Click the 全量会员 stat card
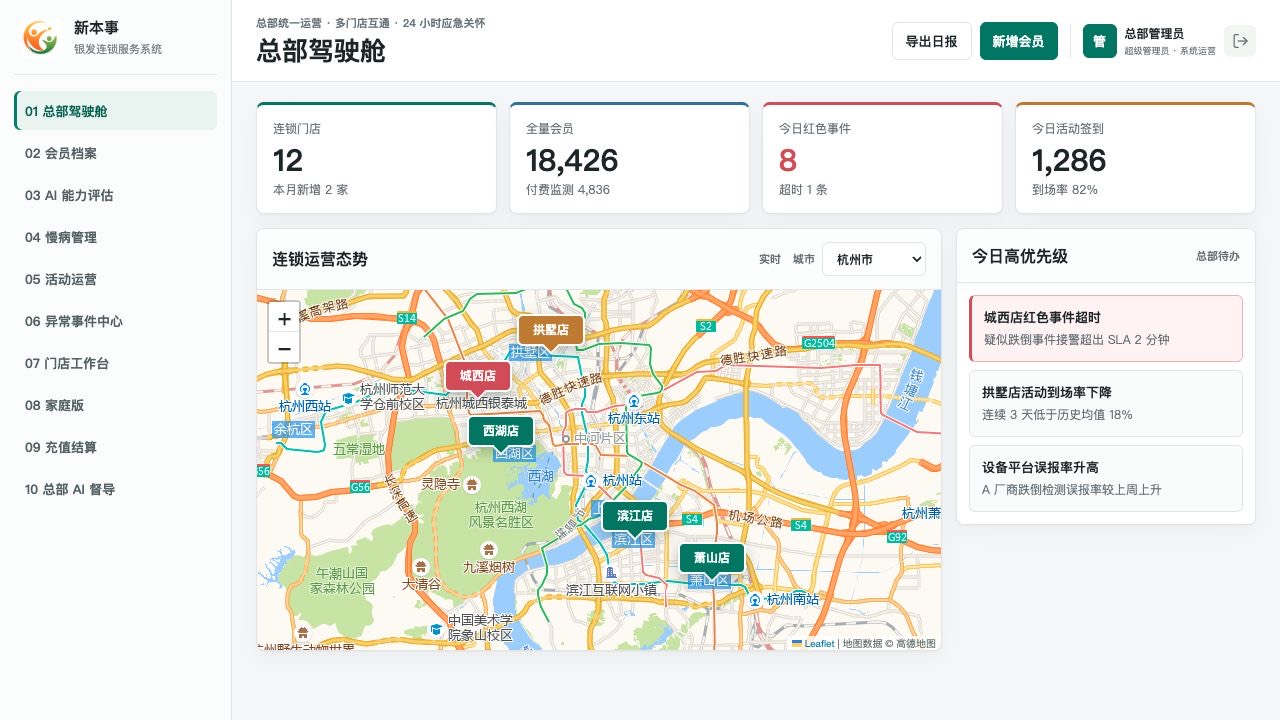 click(x=629, y=157)
